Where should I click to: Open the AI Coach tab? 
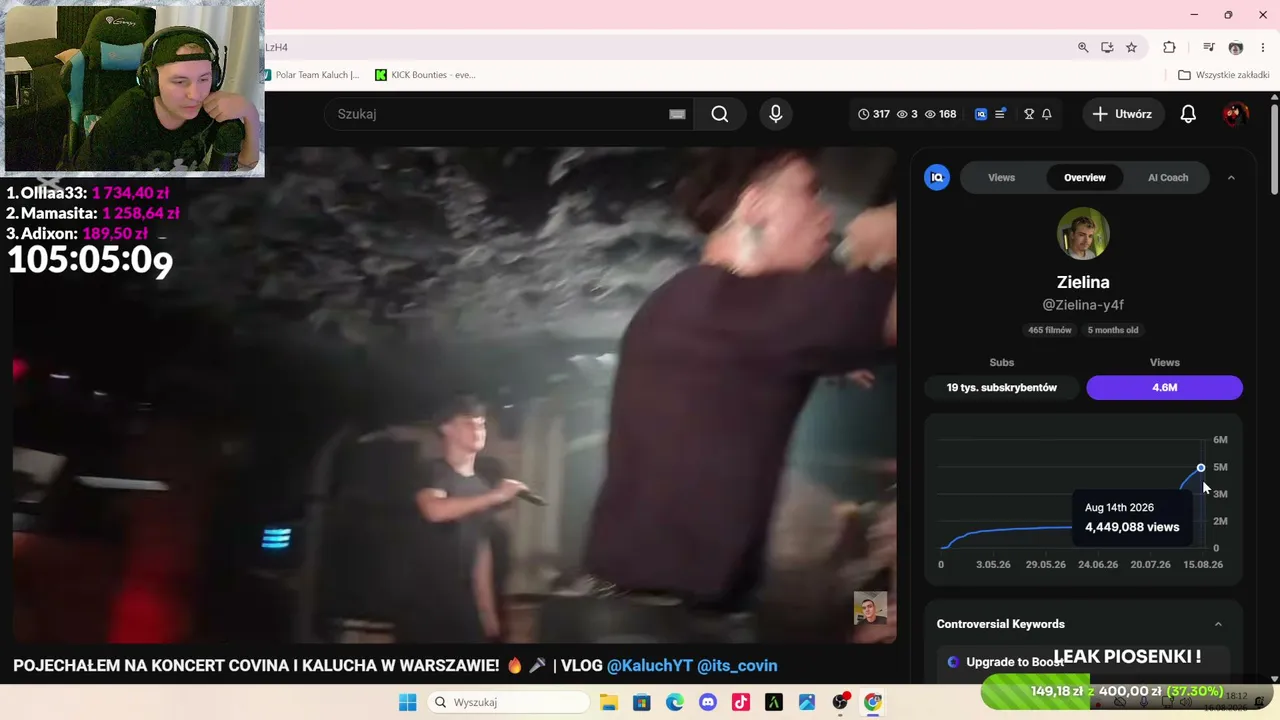coord(1168,177)
